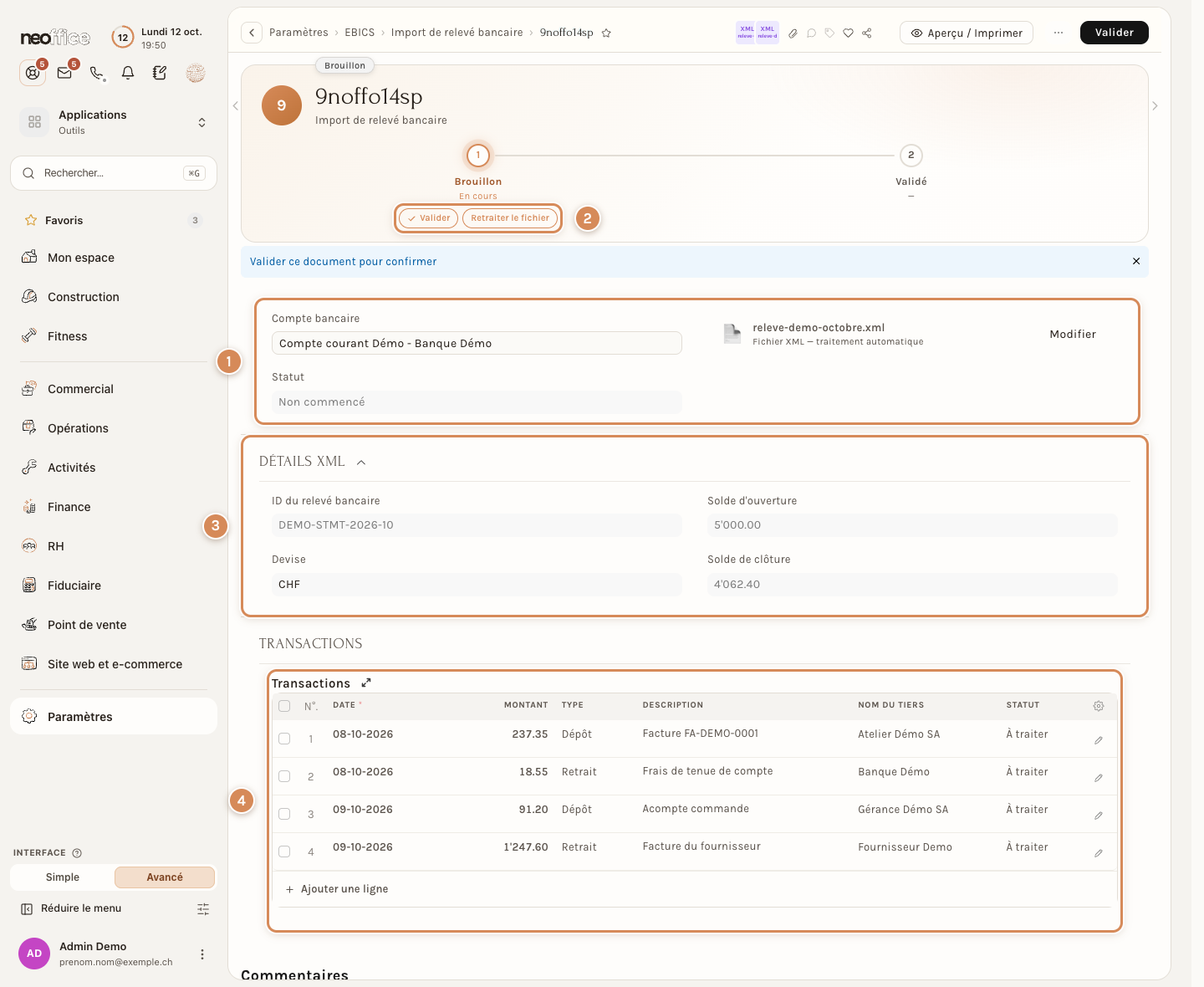Go back with the breadcrumb arrow button

[252, 33]
